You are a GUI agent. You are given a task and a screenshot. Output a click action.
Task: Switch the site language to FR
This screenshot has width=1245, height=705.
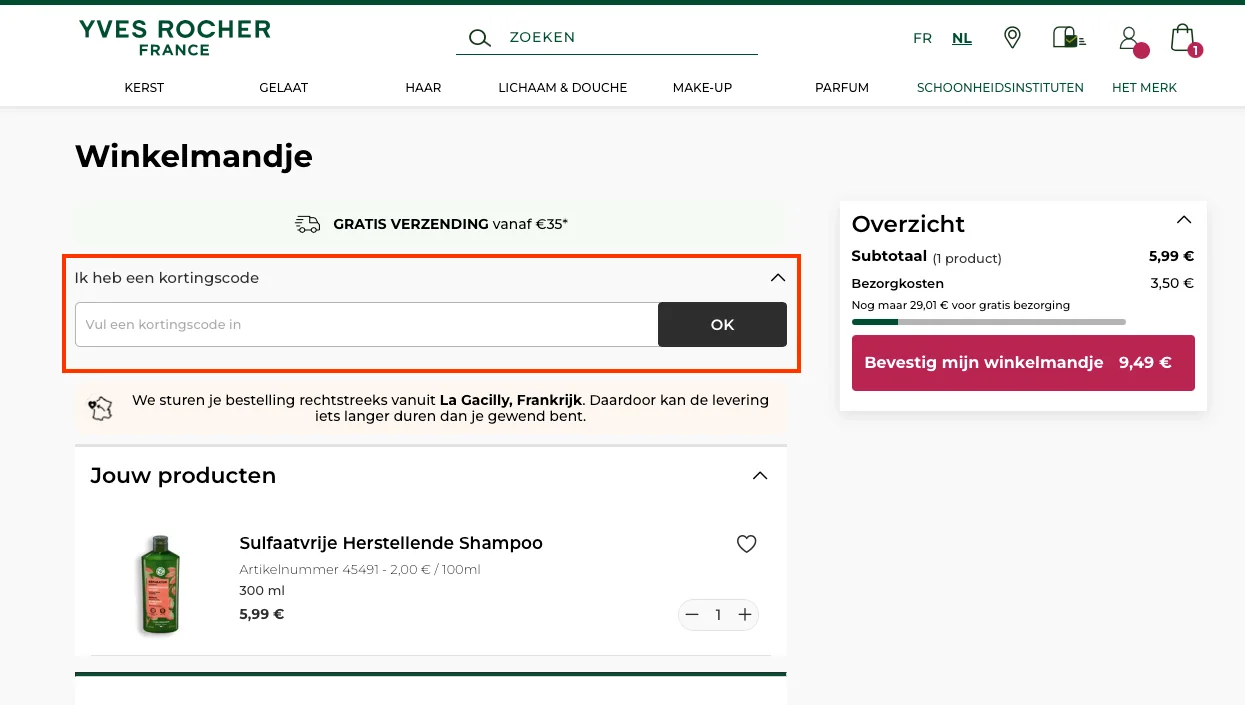coord(922,38)
